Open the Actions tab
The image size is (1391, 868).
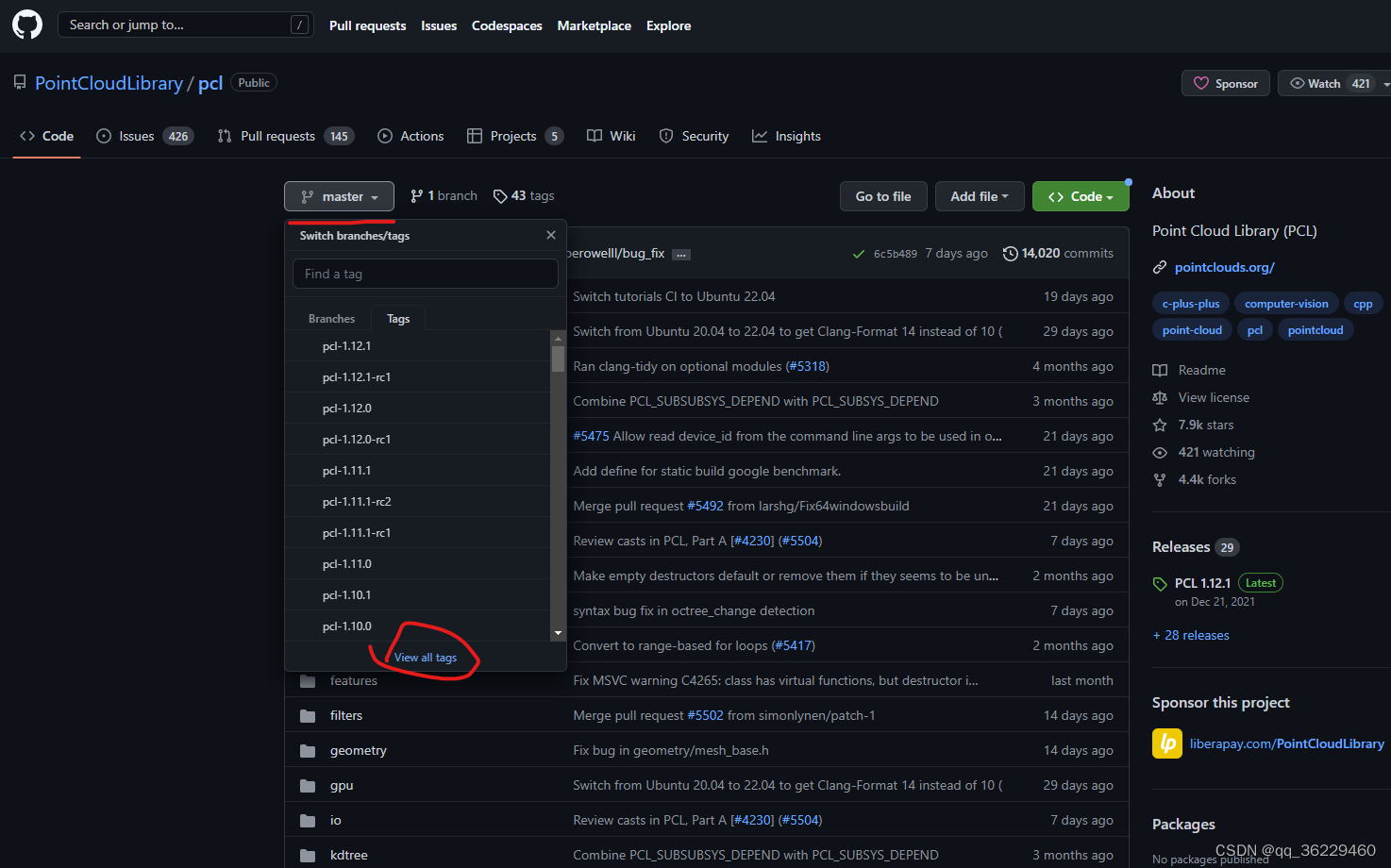411,136
